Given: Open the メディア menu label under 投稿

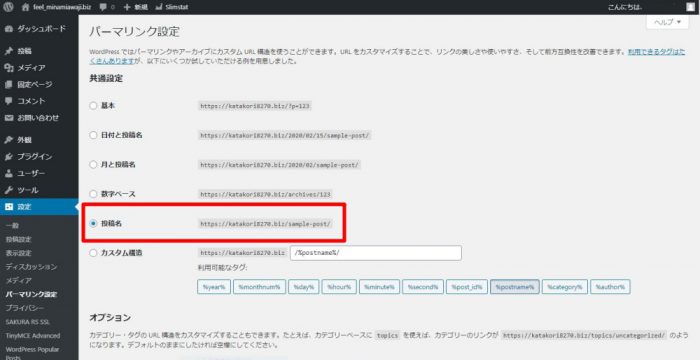Looking at the screenshot, I should [31, 68].
